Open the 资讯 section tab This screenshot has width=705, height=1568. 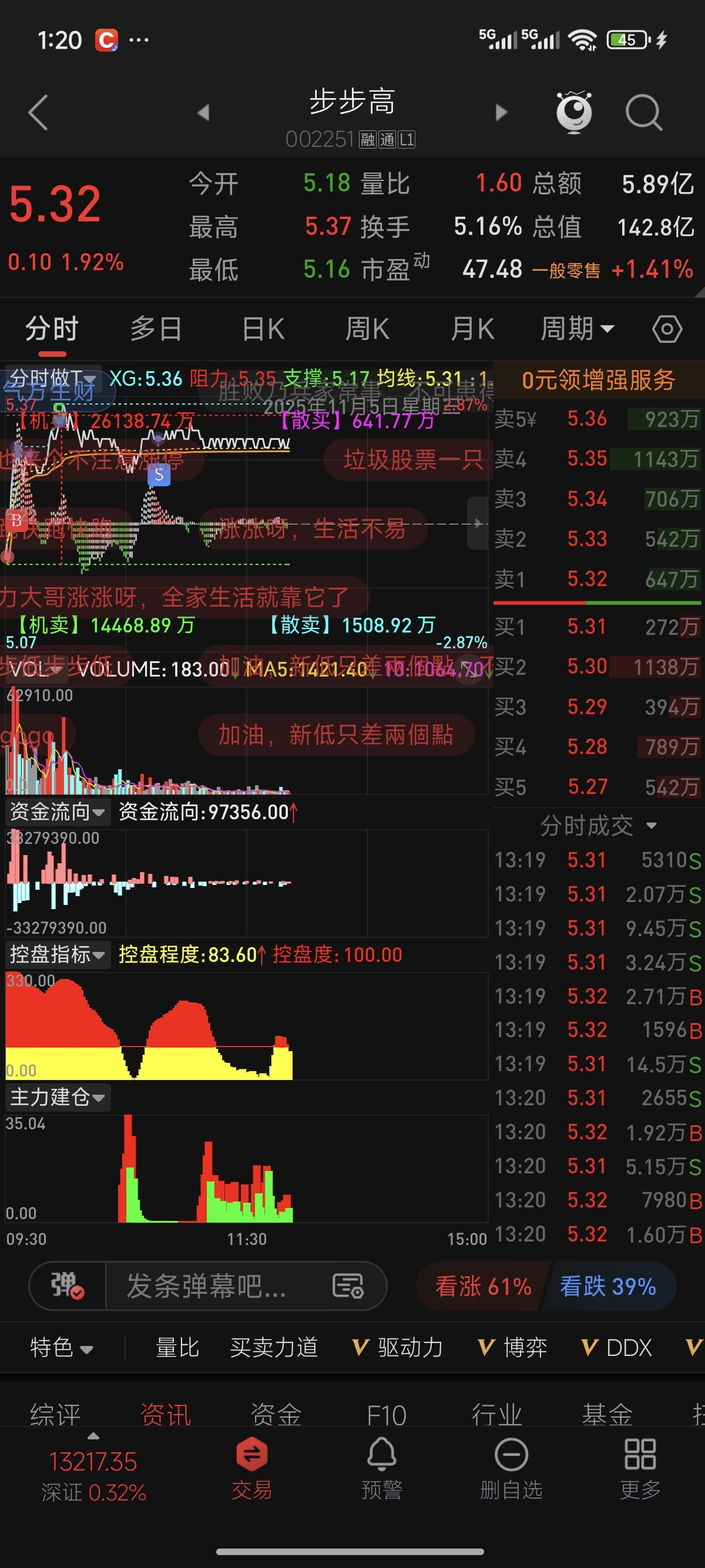[166, 1414]
